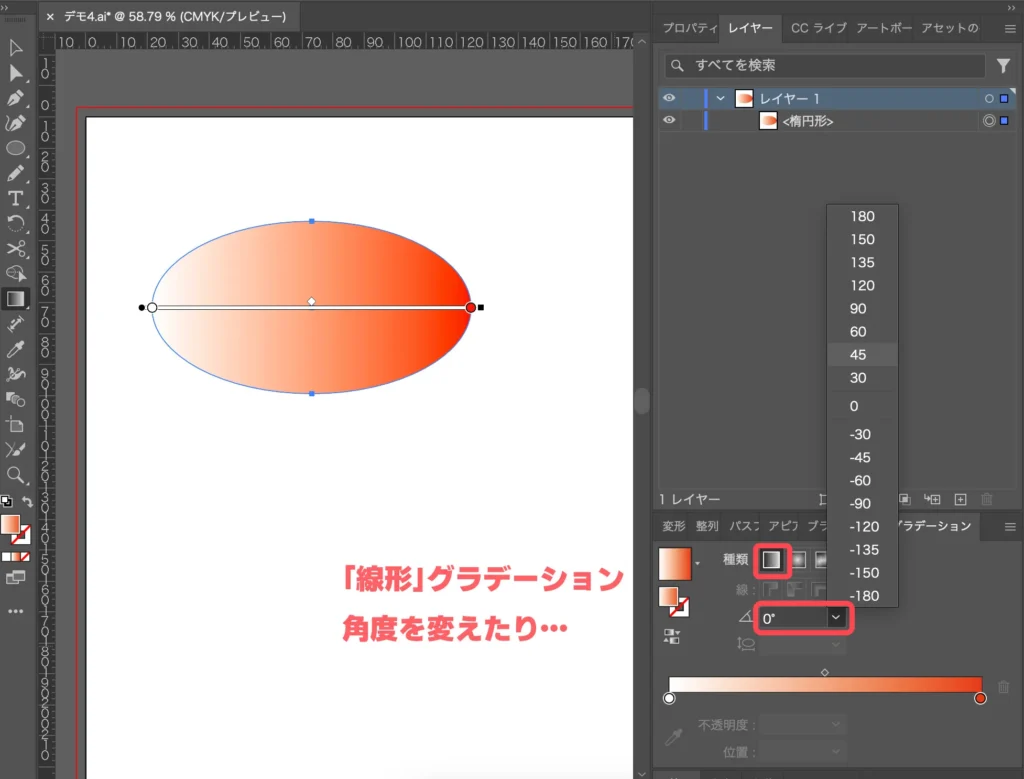
Task: Open the gradient angle dropdown
Action: [x=836, y=617]
